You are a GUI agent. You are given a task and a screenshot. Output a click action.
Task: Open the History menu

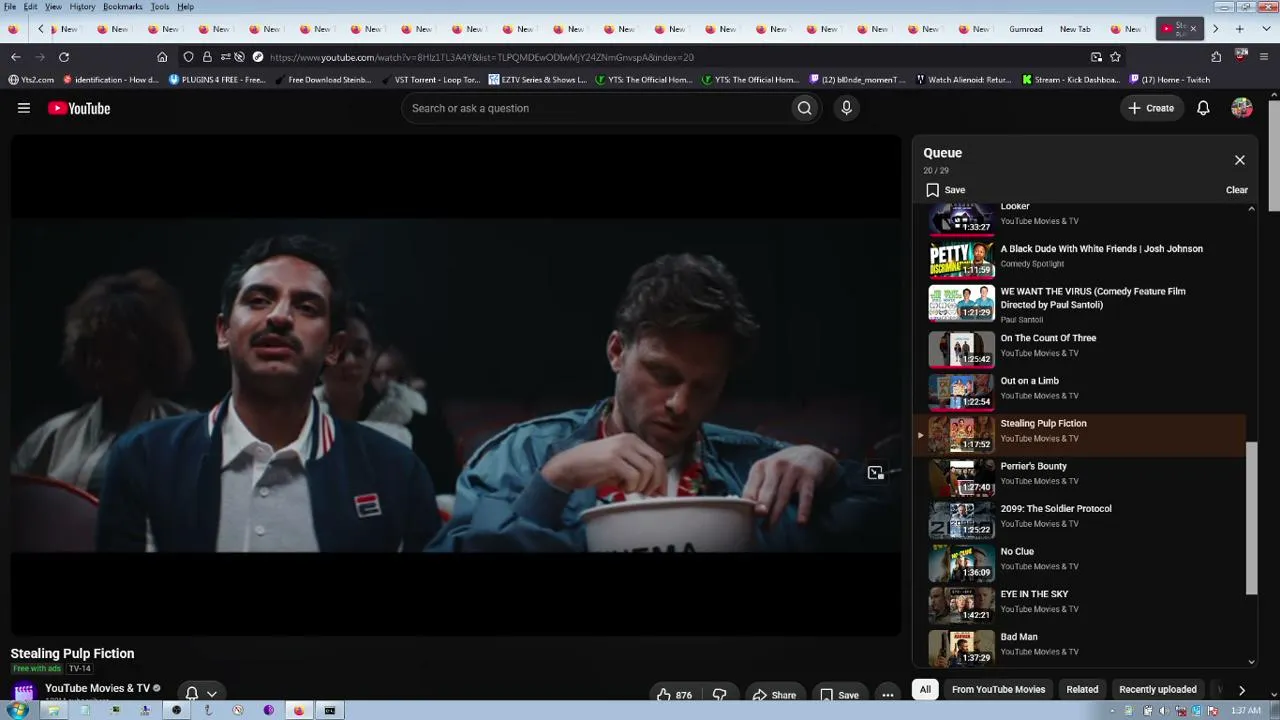tap(82, 7)
